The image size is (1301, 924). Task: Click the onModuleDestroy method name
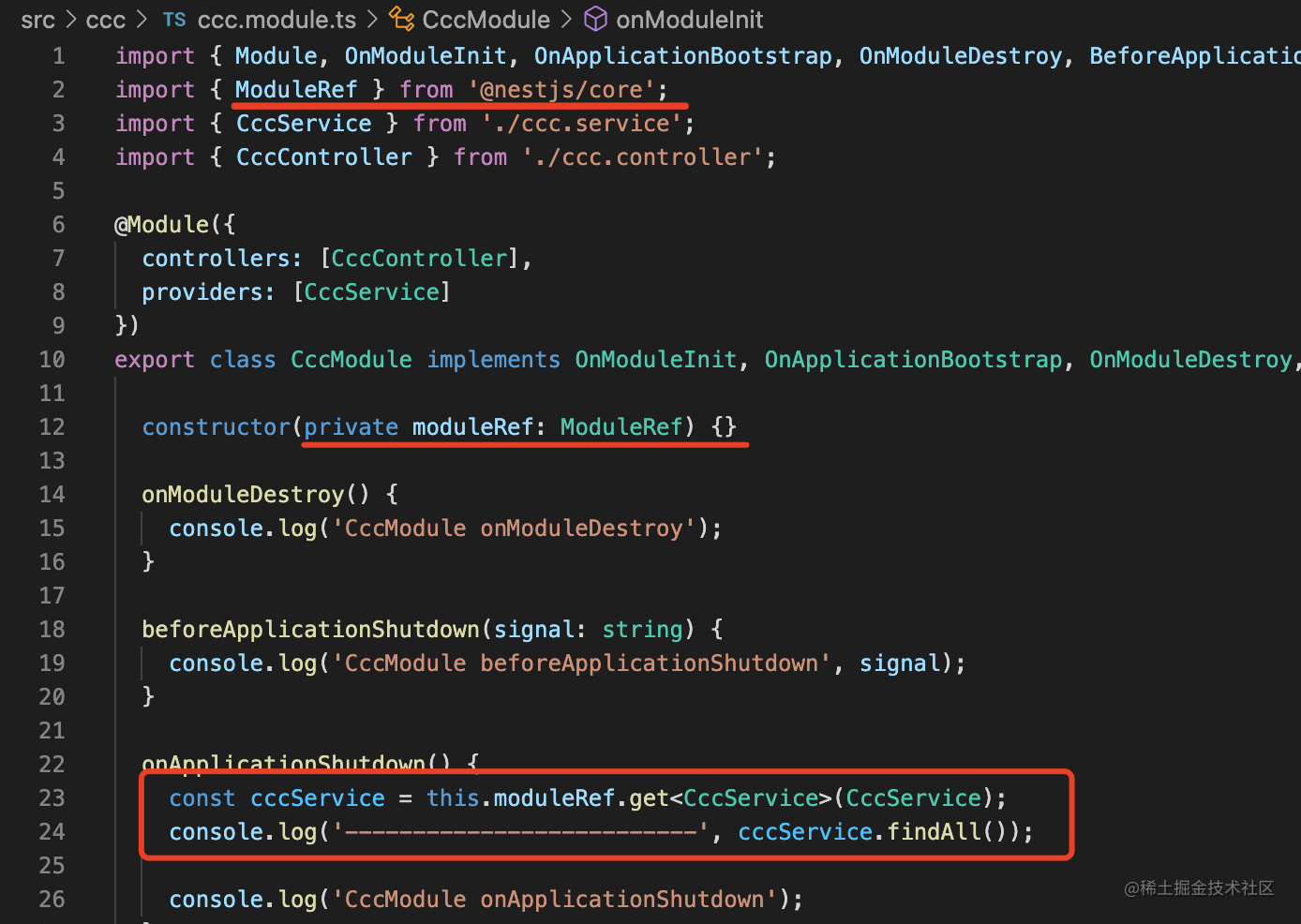click(243, 495)
